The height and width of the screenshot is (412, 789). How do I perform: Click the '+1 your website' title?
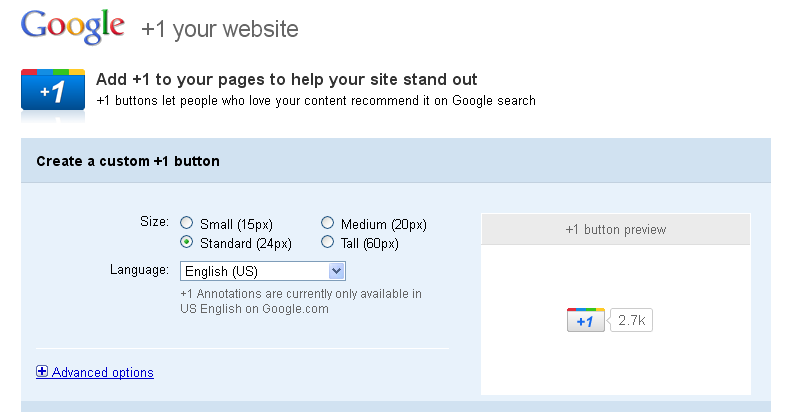click(x=220, y=29)
